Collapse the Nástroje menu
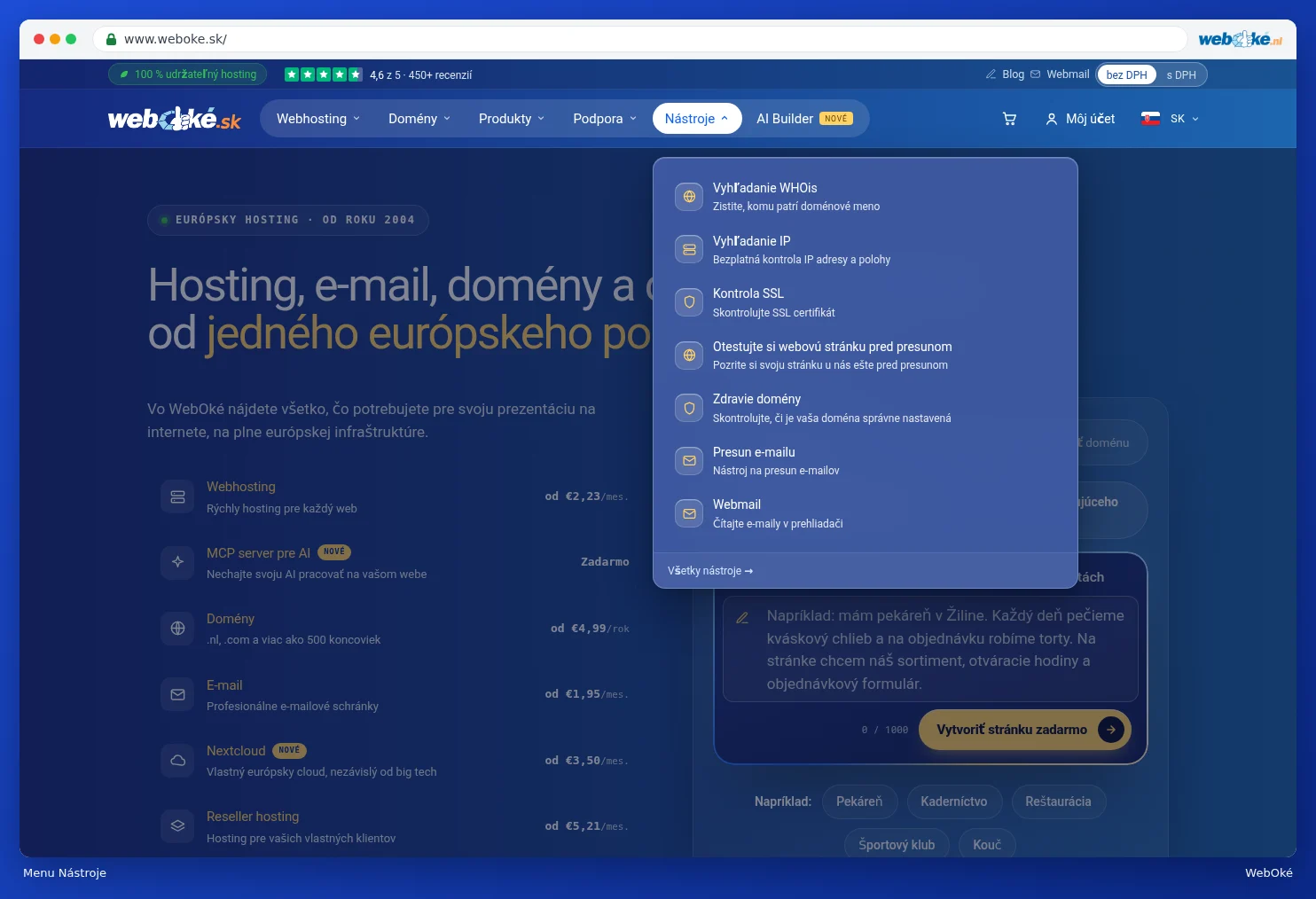This screenshot has width=1316, height=899. (697, 119)
